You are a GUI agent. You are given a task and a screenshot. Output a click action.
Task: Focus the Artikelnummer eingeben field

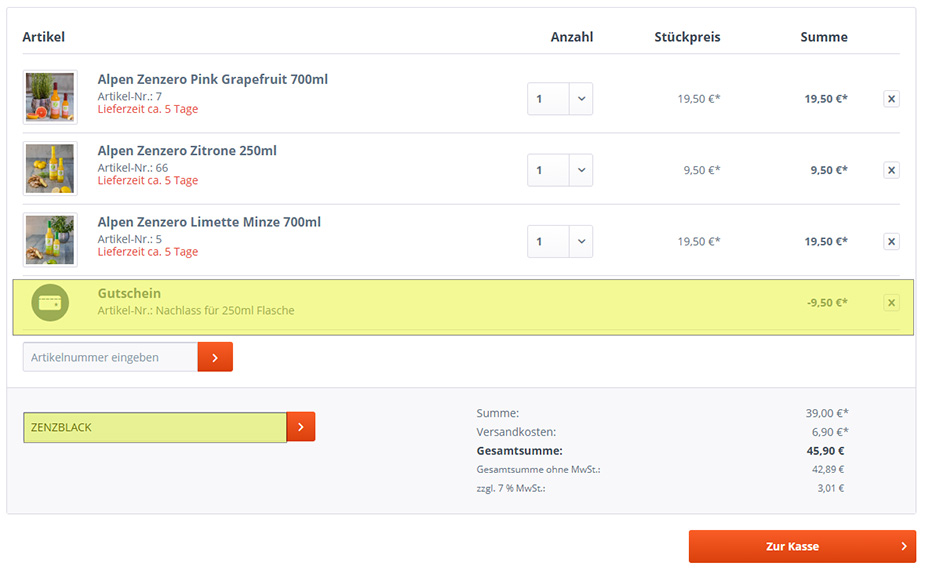(110, 357)
